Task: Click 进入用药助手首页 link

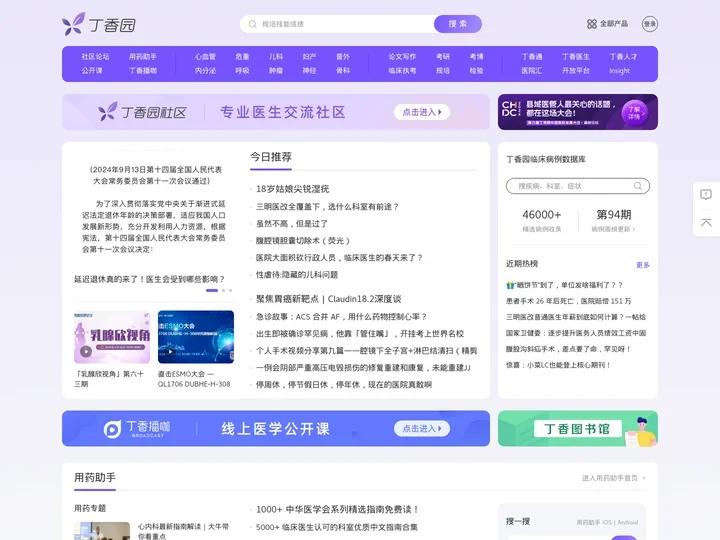Action: pyautogui.click(x=613, y=478)
